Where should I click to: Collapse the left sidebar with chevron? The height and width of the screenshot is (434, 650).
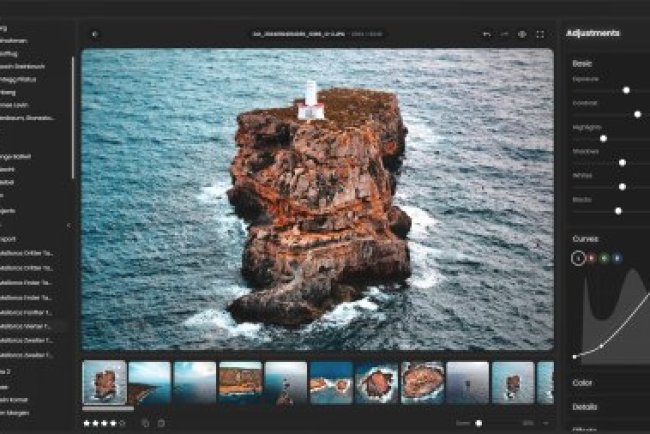68,226
